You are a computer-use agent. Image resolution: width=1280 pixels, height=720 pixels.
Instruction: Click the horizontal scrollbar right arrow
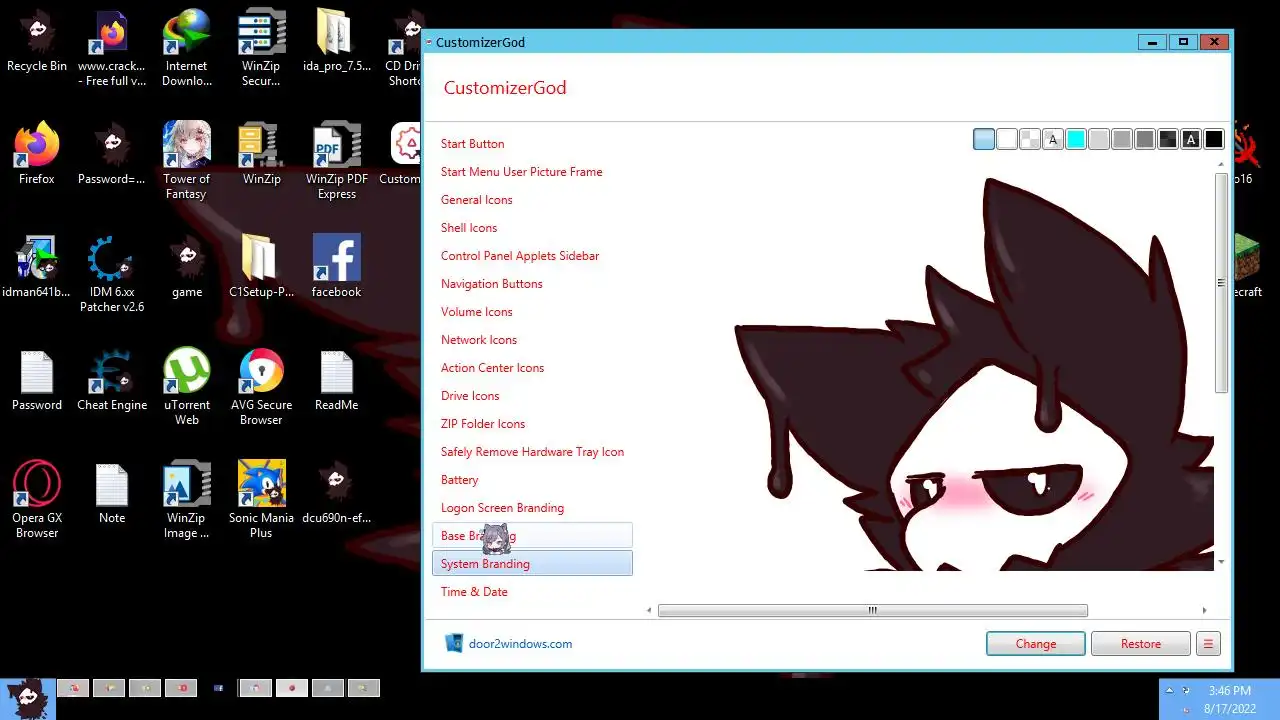1204,610
